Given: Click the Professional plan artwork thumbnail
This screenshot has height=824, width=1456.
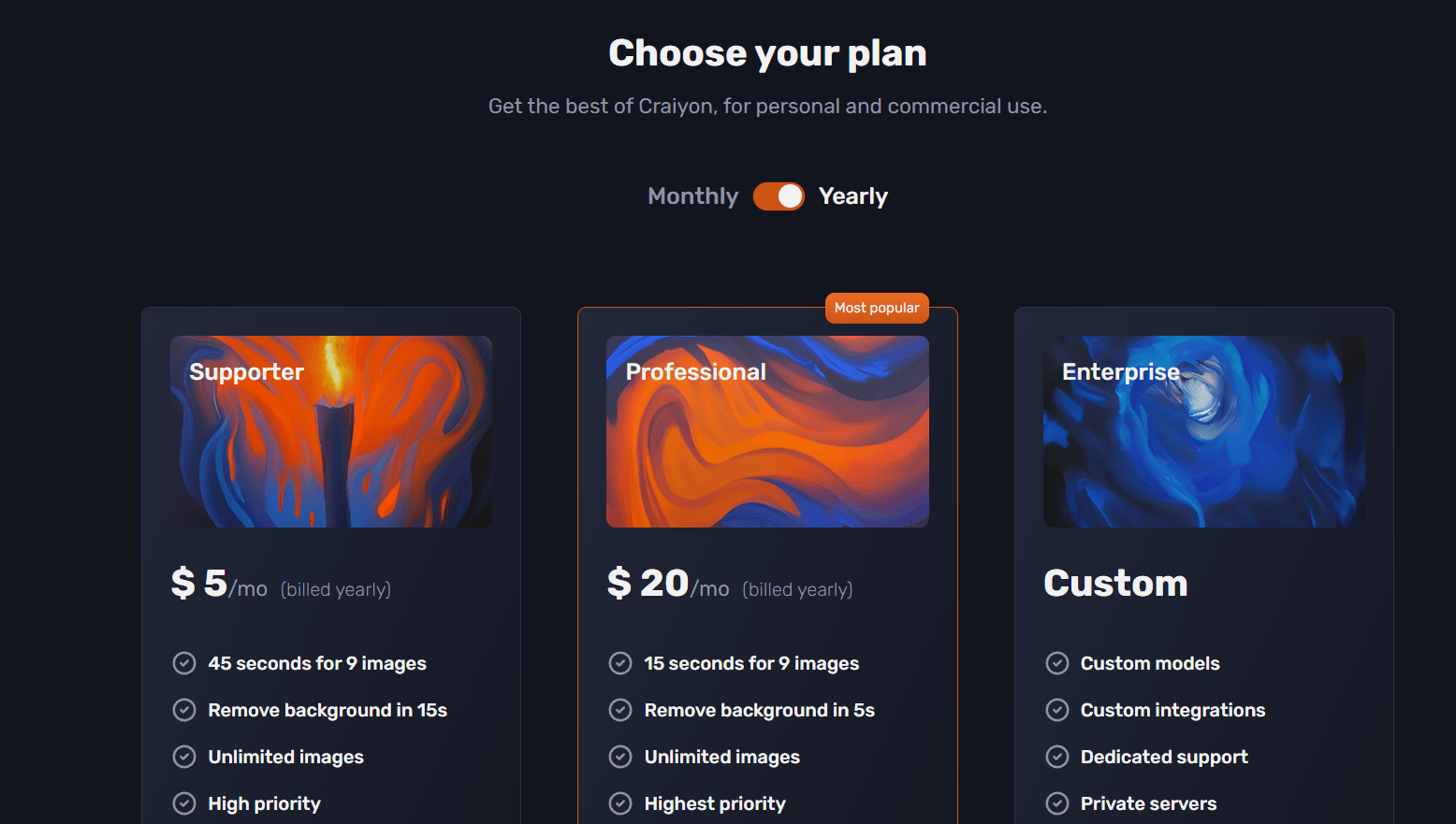Looking at the screenshot, I should (767, 431).
